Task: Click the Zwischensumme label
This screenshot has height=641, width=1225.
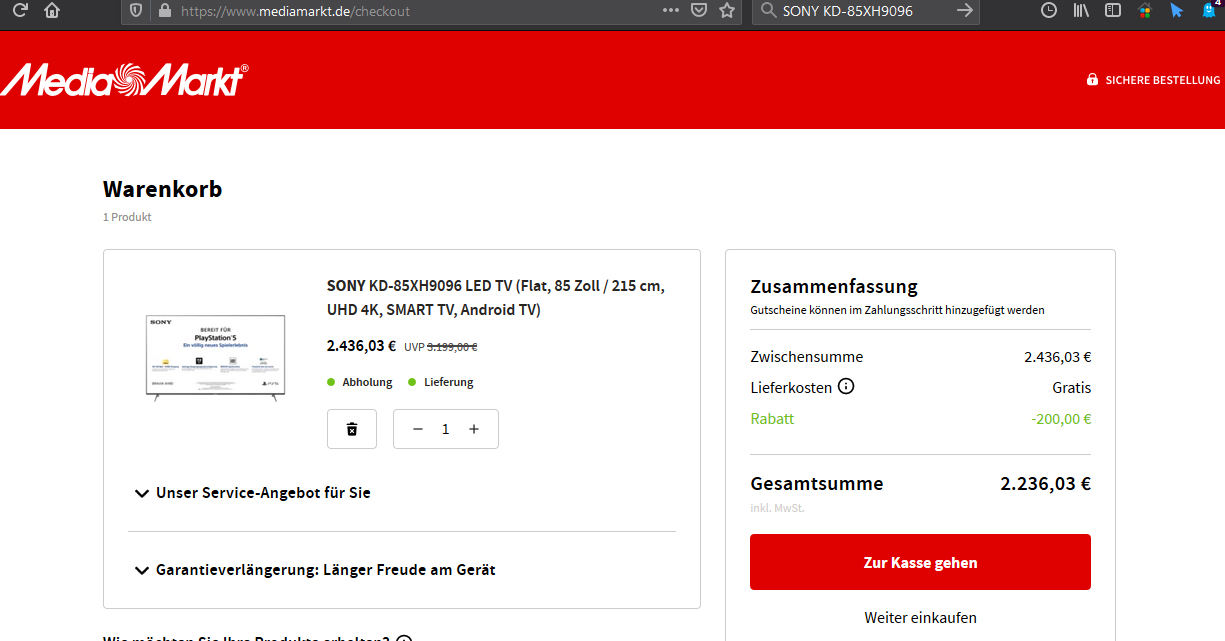Action: click(x=807, y=357)
